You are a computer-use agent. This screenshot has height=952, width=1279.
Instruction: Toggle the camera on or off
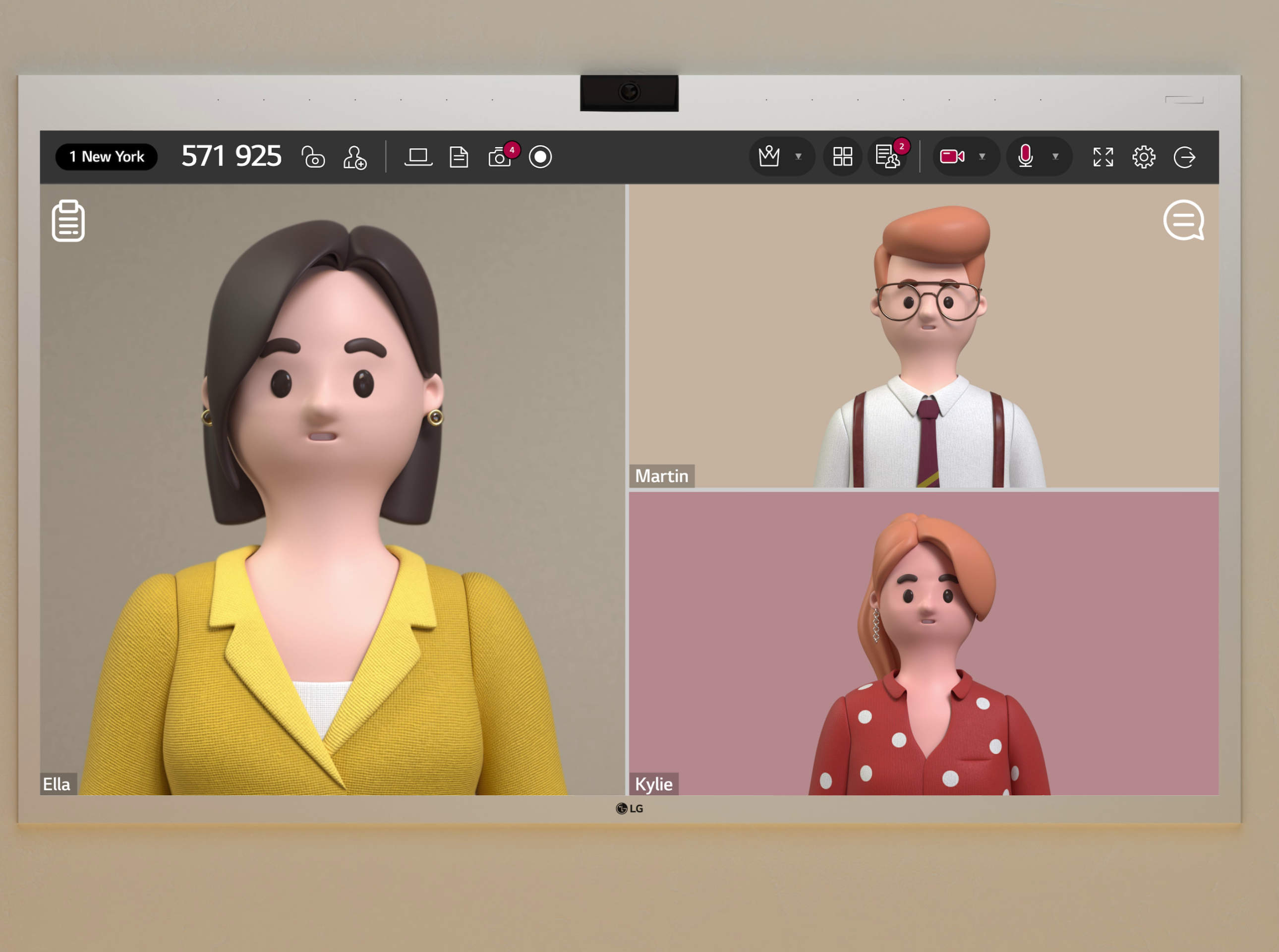click(x=952, y=156)
